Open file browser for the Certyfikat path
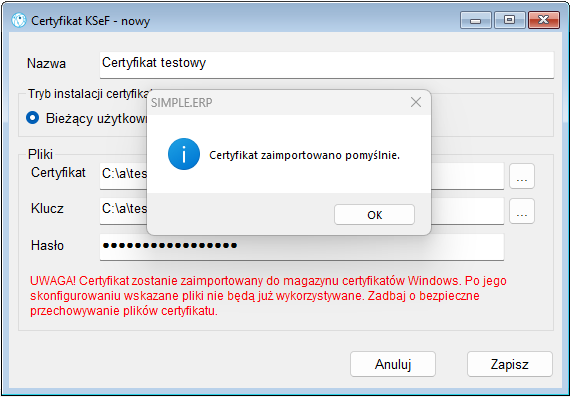The height and width of the screenshot is (397, 570). point(522,176)
